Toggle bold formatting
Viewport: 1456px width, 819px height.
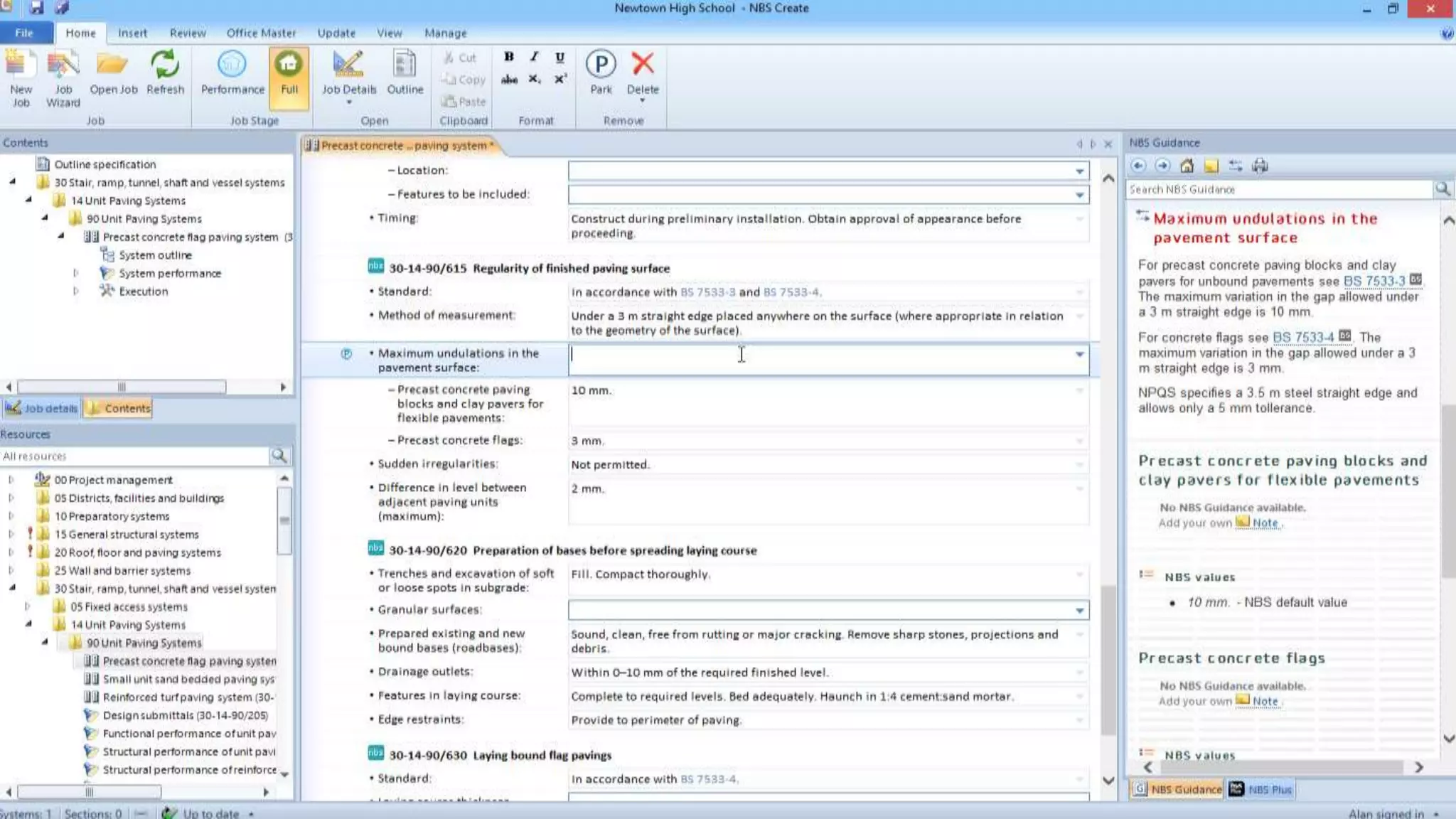(x=509, y=57)
